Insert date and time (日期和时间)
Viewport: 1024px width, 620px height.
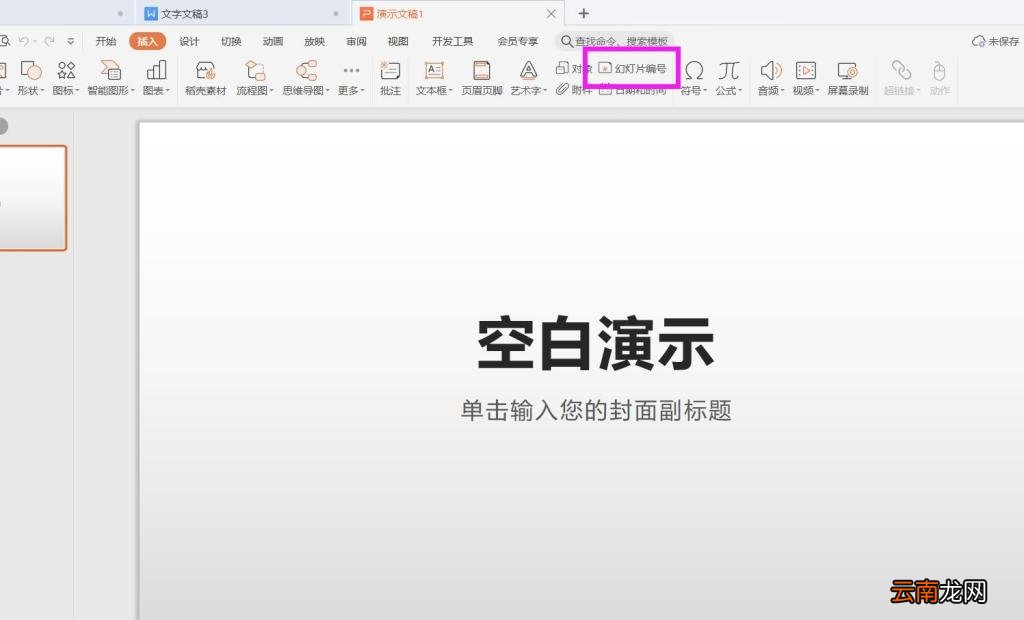(x=640, y=89)
